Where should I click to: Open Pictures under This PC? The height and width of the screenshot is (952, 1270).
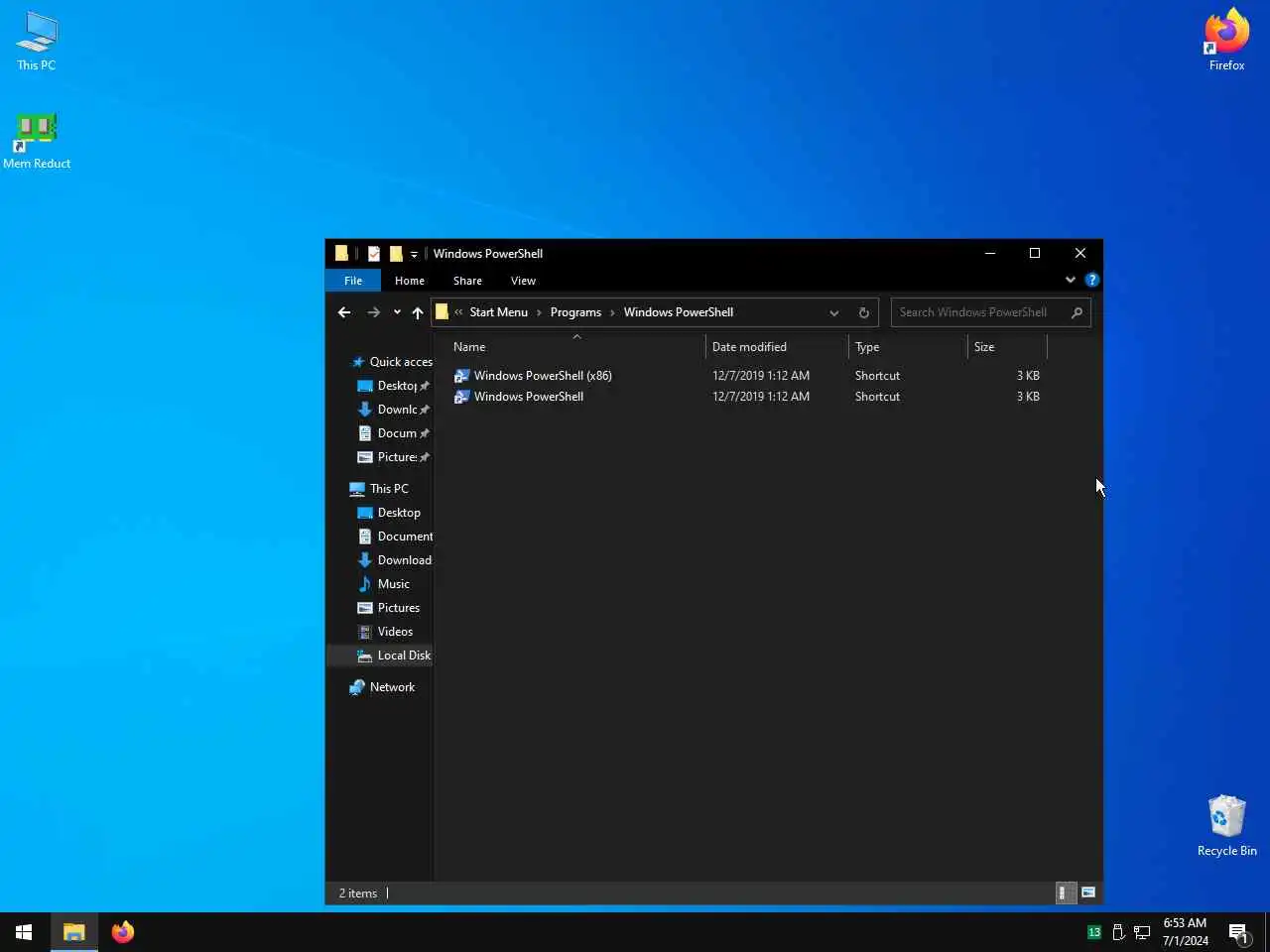(388, 608)
